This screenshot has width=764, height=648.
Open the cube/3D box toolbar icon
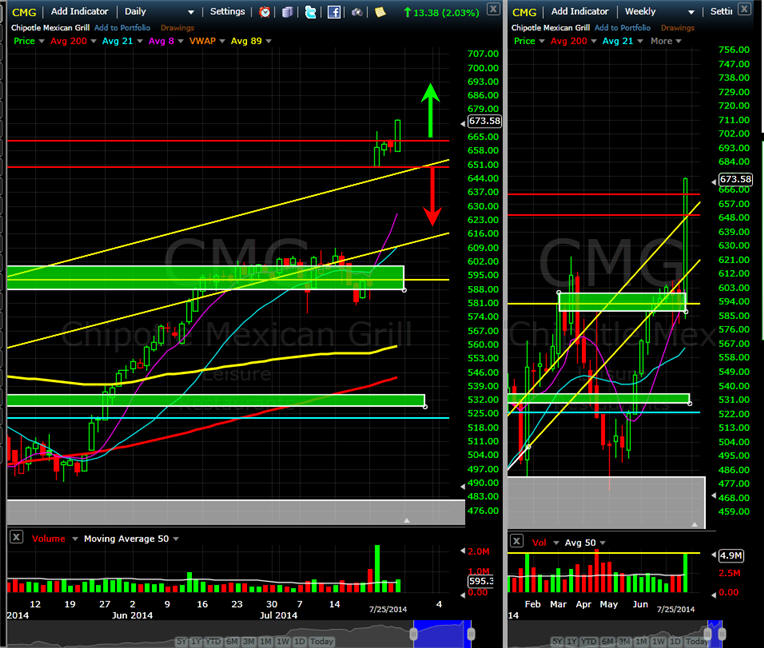pyautogui.click(x=287, y=12)
